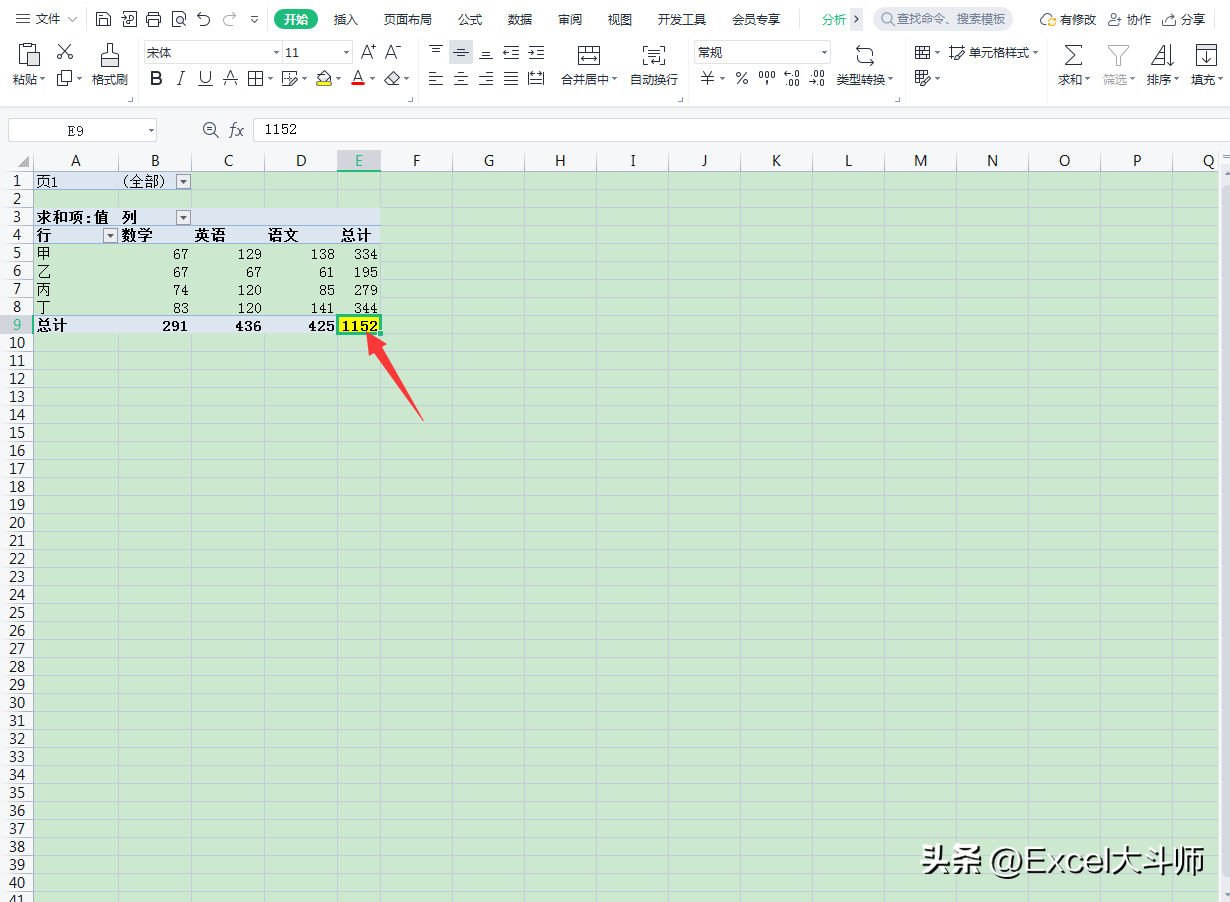This screenshot has height=902, width=1230.
Task: Toggle Italic formatting
Action: point(180,78)
